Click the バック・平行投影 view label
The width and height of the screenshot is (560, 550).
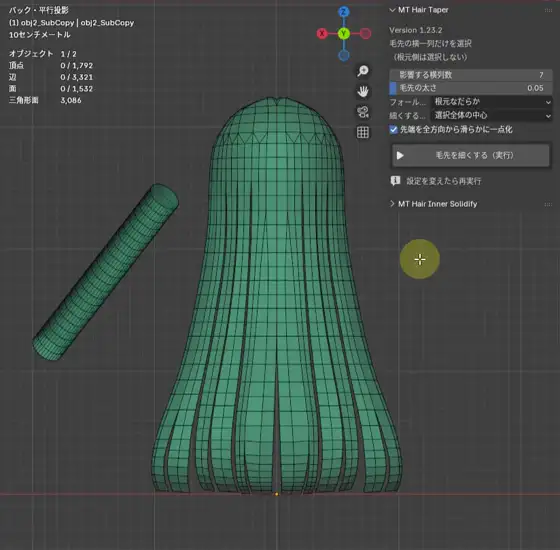[x=39, y=10]
